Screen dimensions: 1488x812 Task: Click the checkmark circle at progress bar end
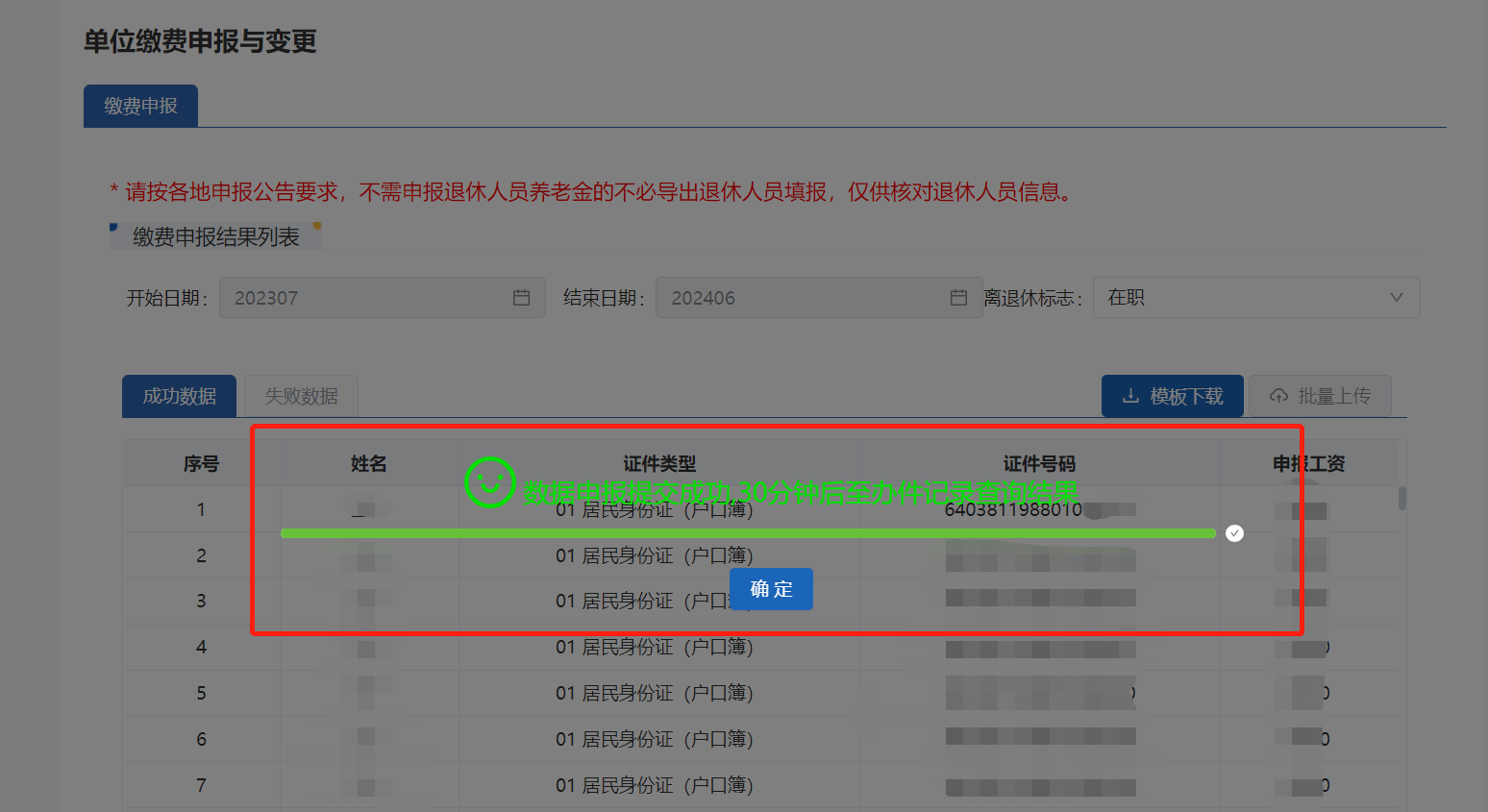pyautogui.click(x=1235, y=533)
